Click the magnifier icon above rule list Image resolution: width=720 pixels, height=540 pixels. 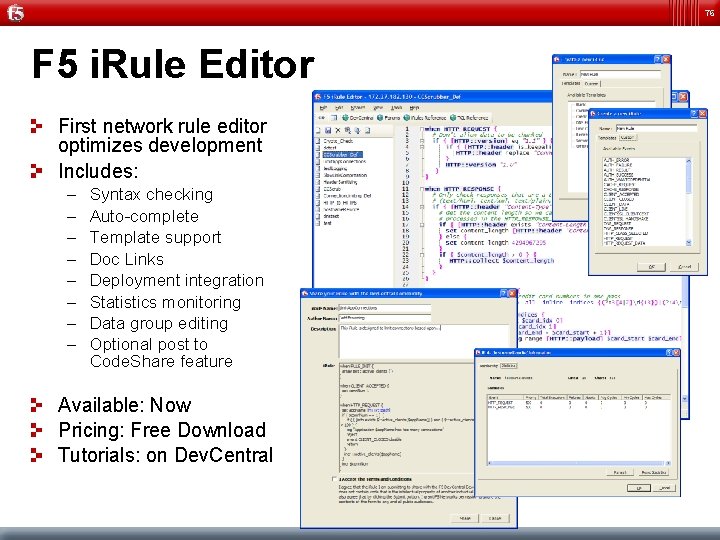[348, 130]
